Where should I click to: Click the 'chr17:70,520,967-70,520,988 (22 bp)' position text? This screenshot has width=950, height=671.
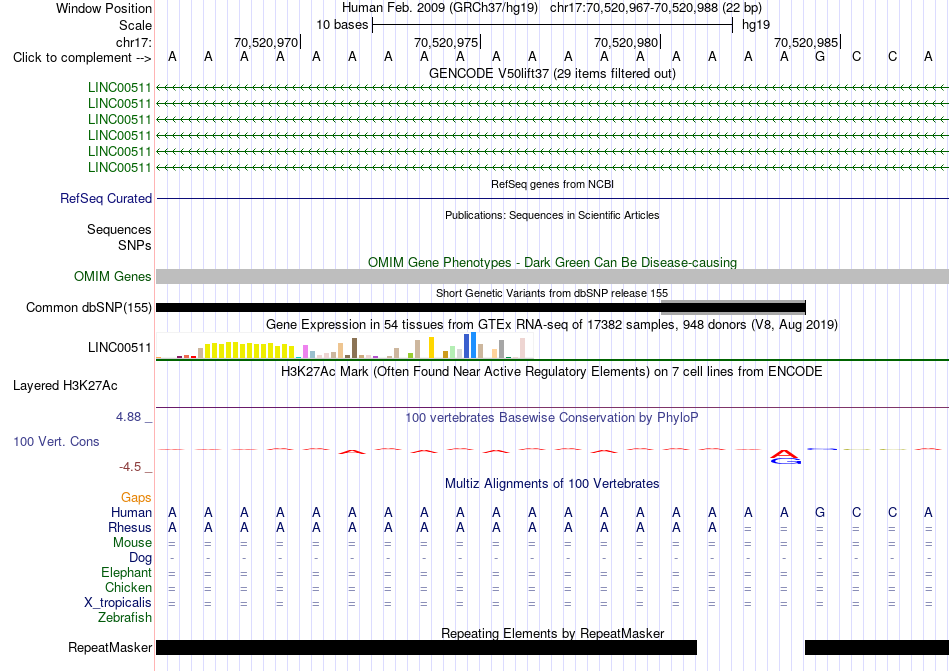[656, 8]
